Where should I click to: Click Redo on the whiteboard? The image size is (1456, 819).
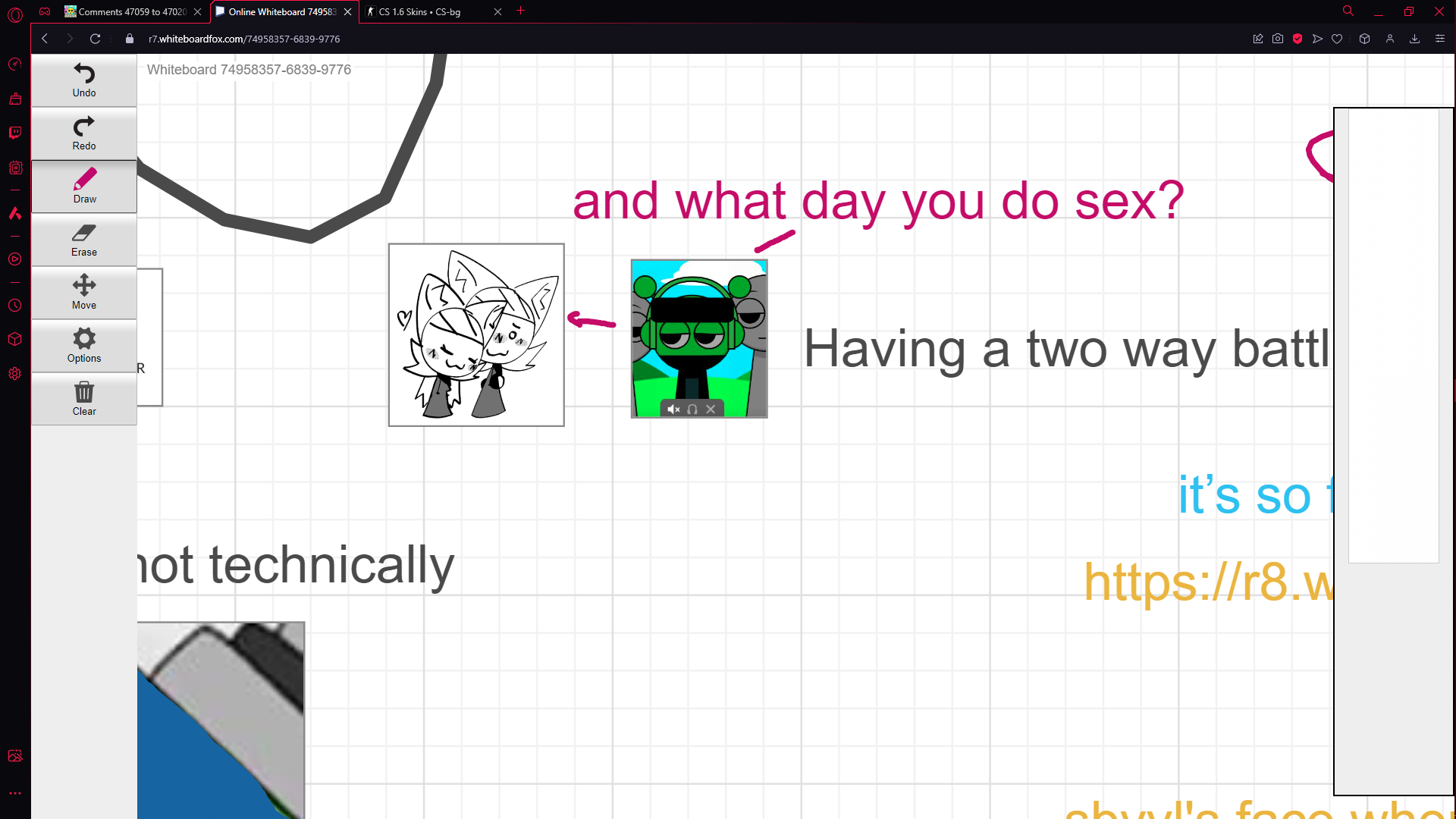coord(83,133)
